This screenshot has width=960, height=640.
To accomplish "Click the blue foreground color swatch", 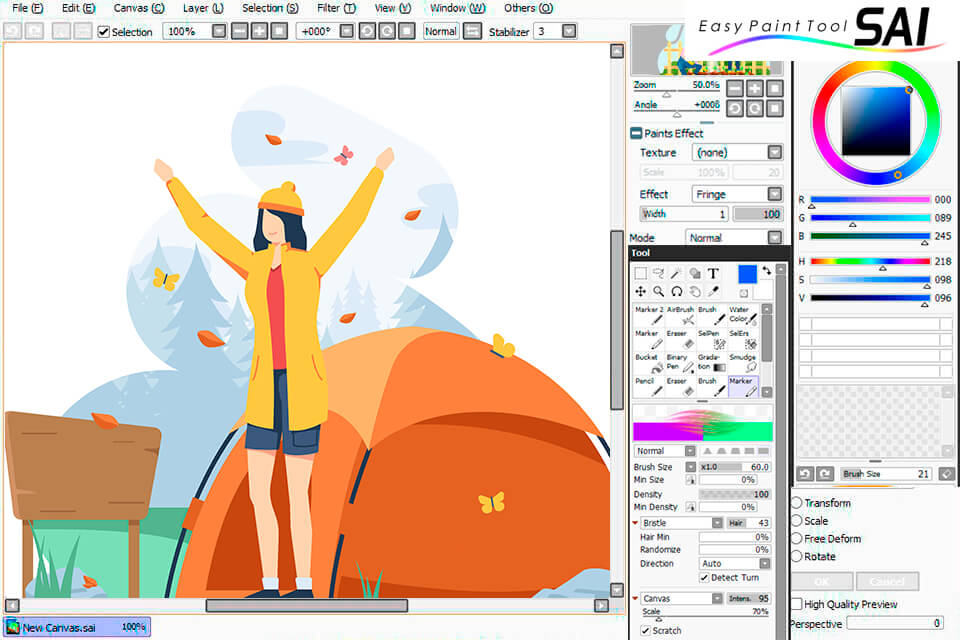I will (747, 274).
